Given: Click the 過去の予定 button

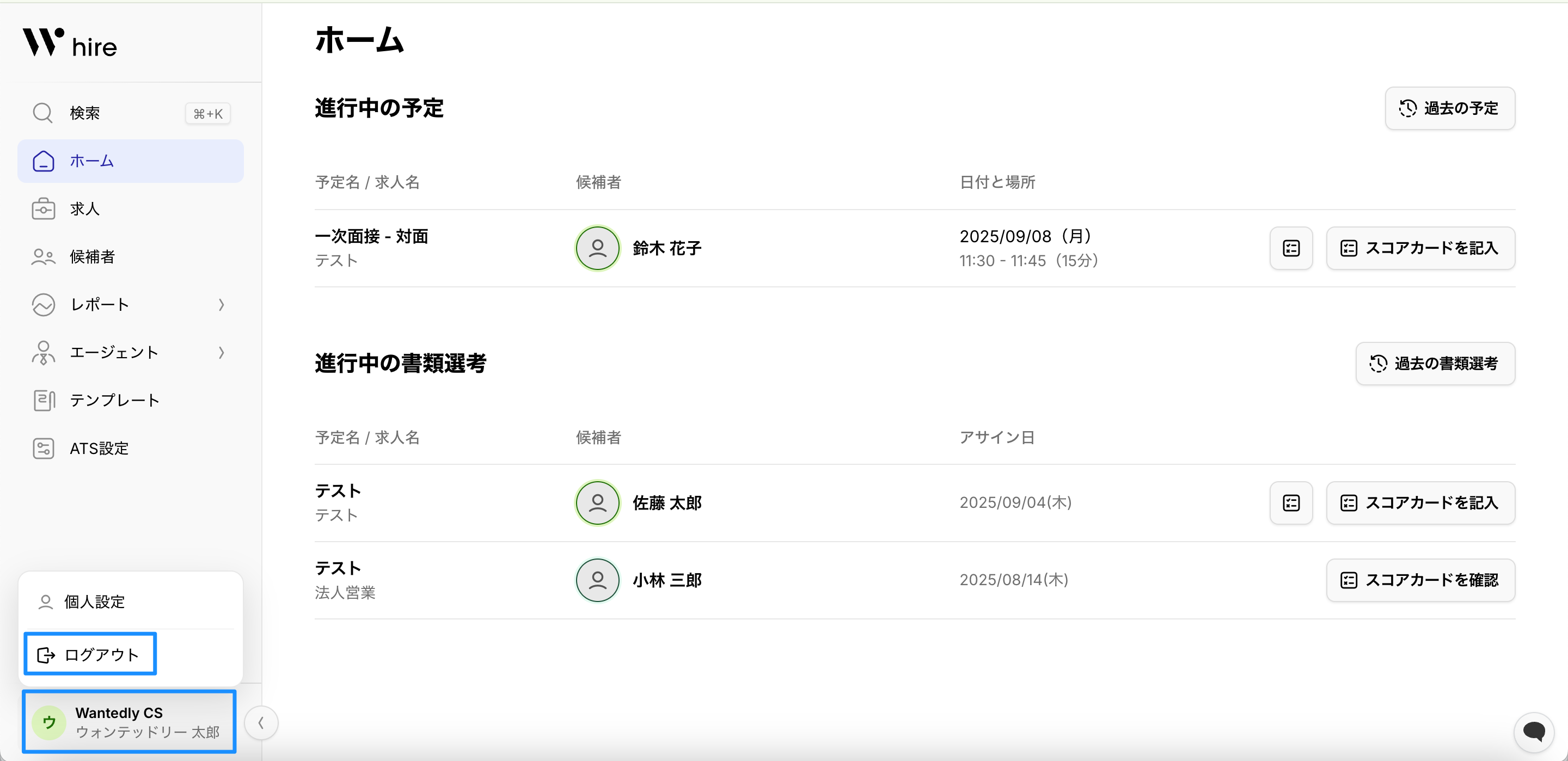Looking at the screenshot, I should pyautogui.click(x=1449, y=108).
